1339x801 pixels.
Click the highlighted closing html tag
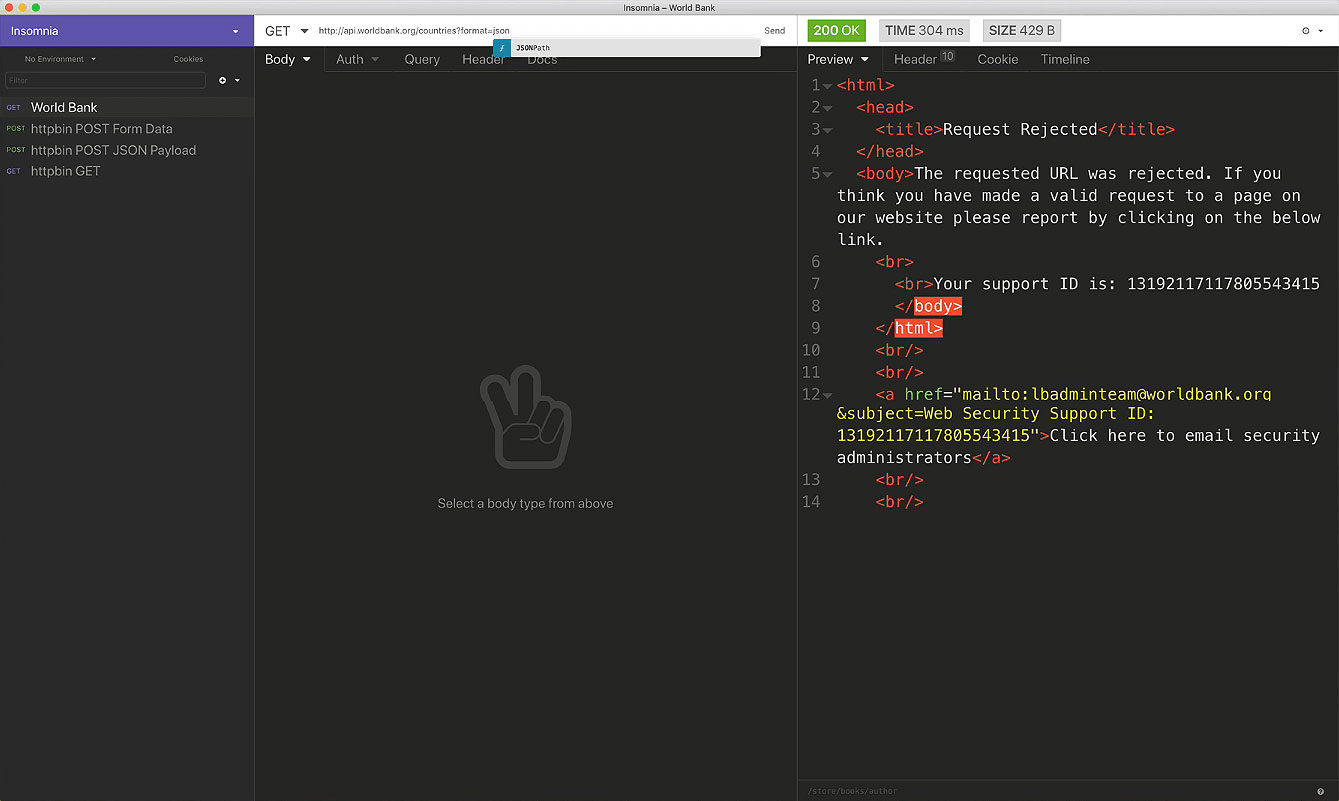919,328
